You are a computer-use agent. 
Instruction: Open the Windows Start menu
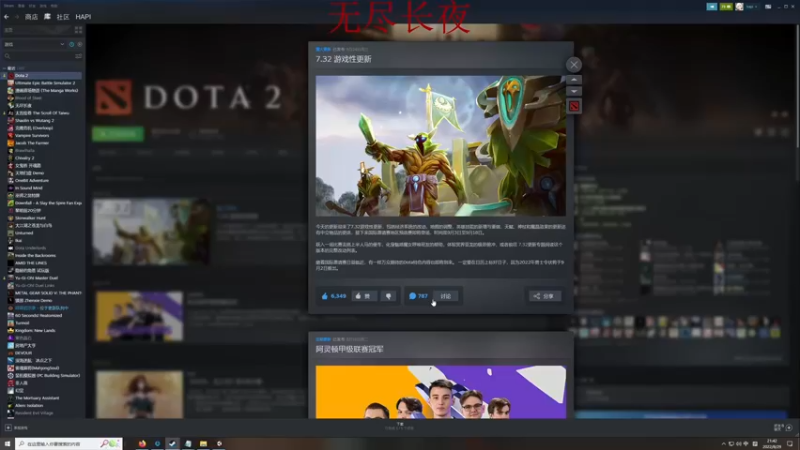coord(7,444)
